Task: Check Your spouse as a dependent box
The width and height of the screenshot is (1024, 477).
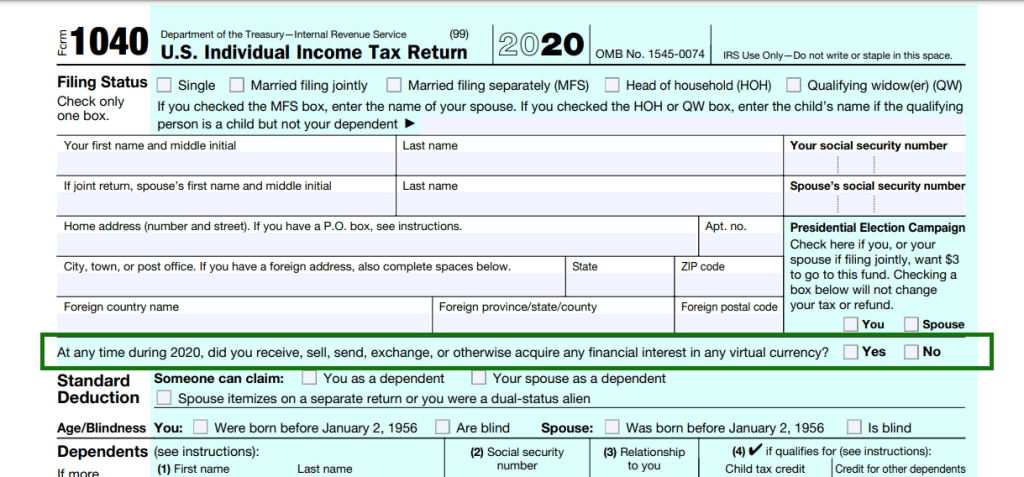Action: tap(479, 378)
